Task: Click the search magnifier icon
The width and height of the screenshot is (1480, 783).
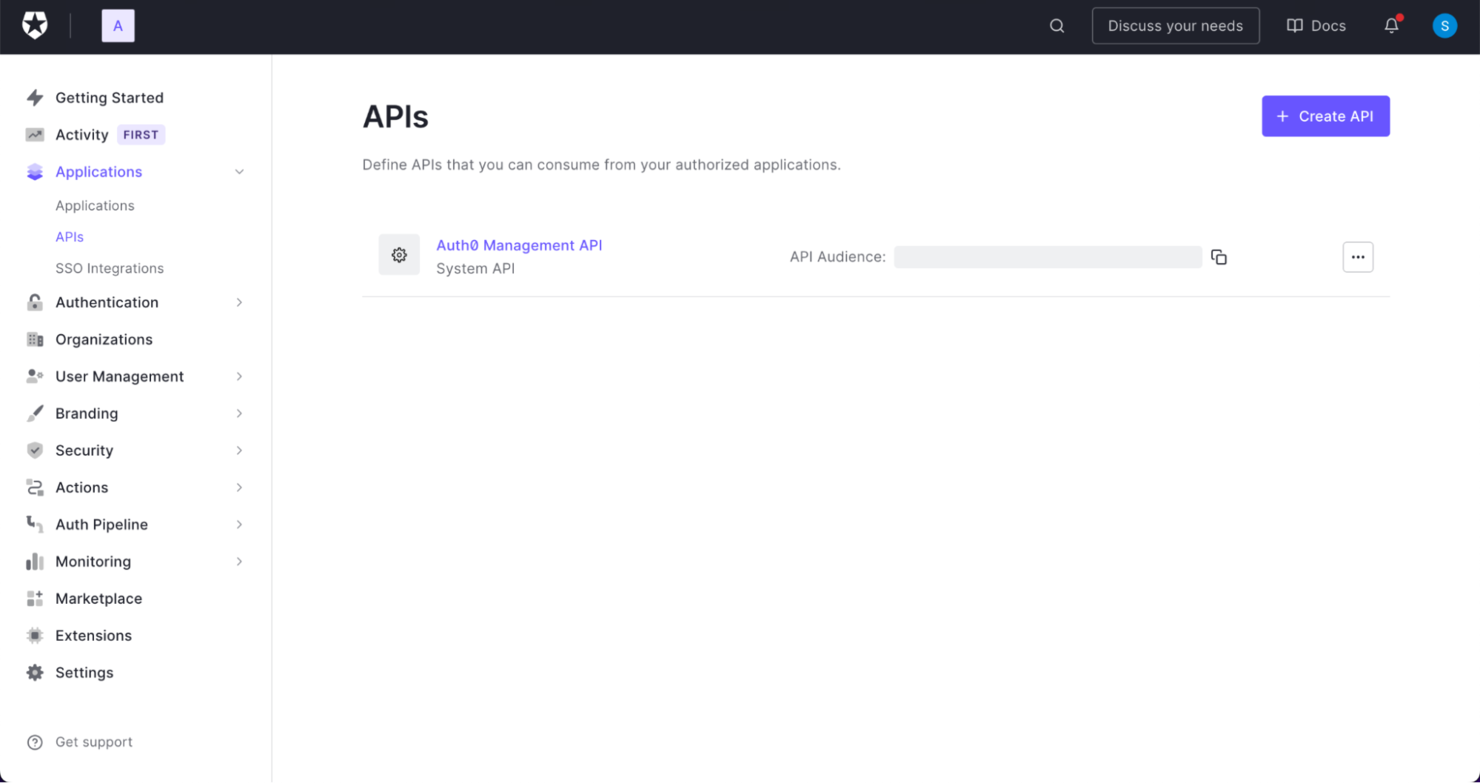Action: click(1056, 25)
